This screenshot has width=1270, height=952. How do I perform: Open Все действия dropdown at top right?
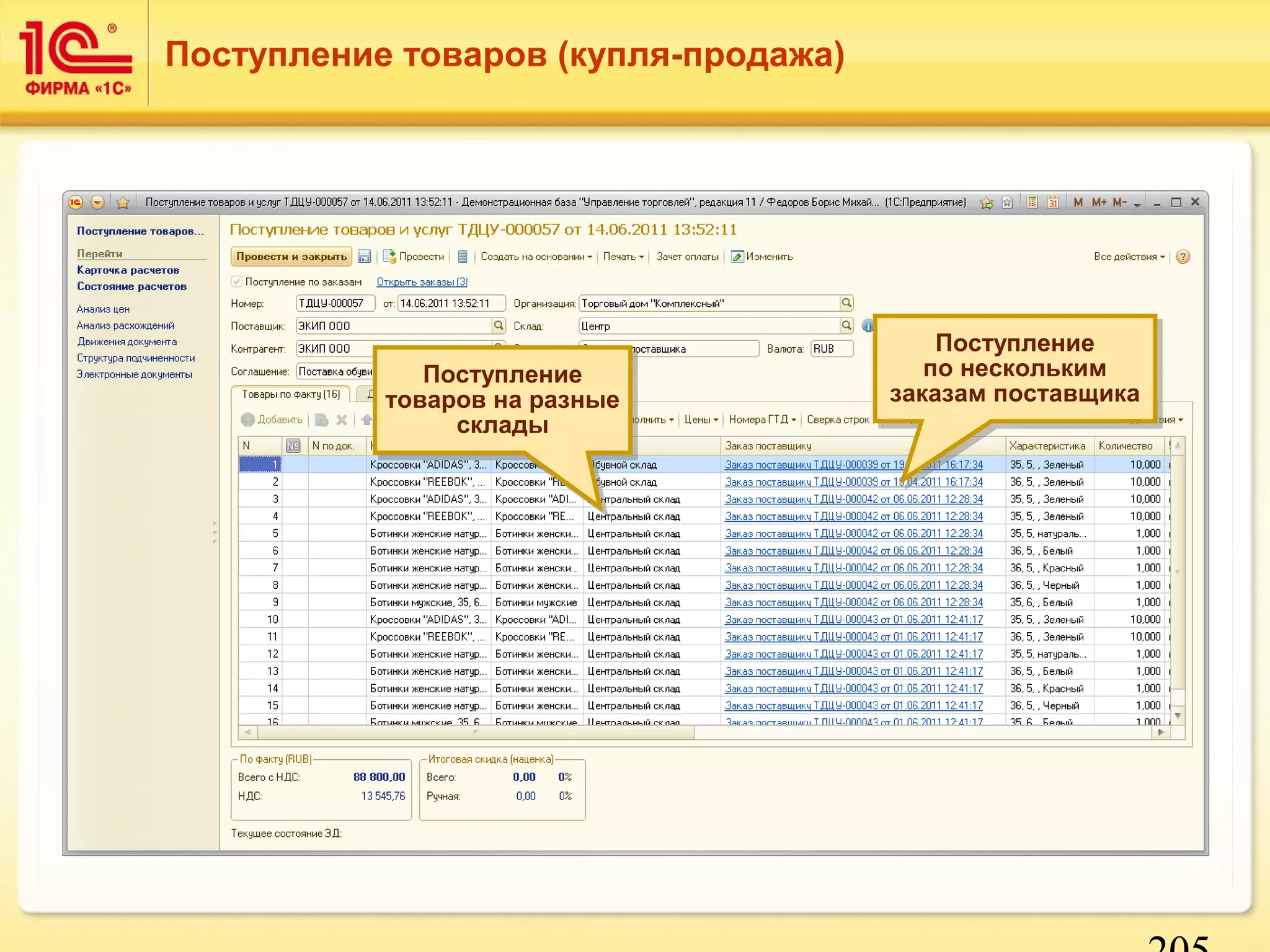(1129, 257)
